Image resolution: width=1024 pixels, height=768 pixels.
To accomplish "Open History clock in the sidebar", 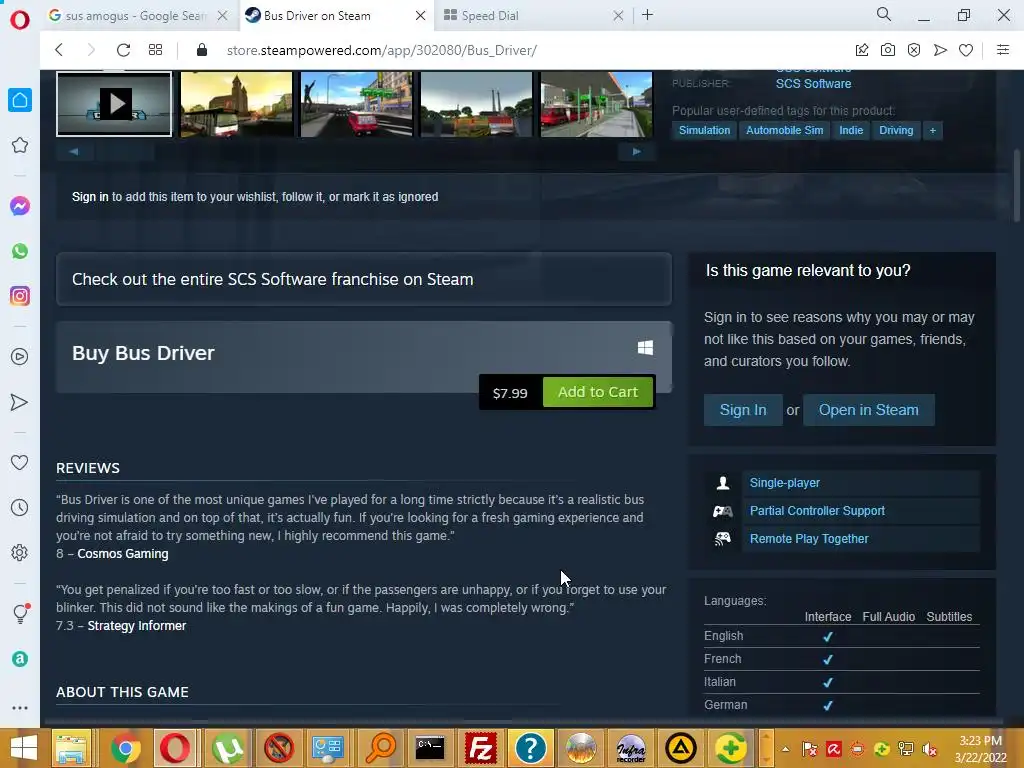I will pos(20,507).
